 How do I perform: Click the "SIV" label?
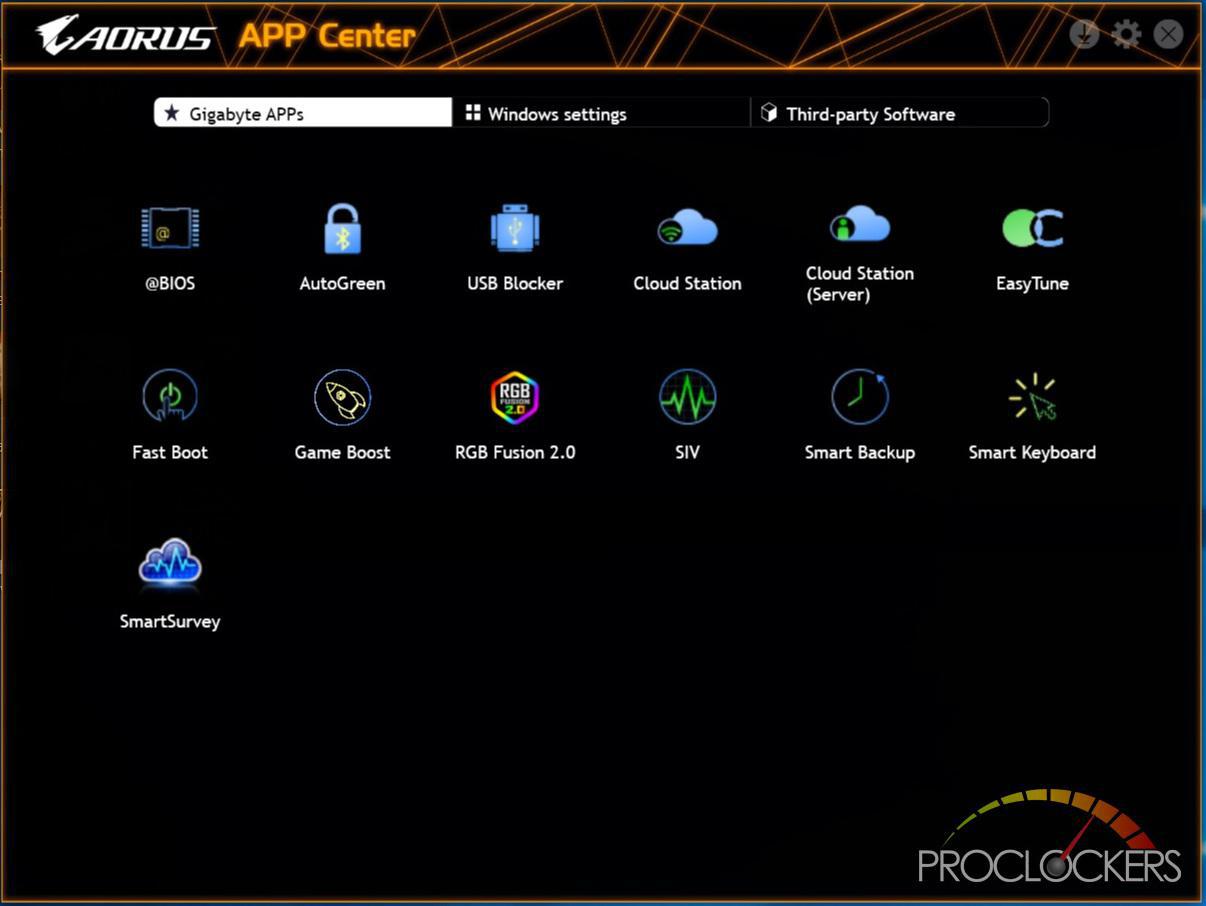[x=688, y=452]
